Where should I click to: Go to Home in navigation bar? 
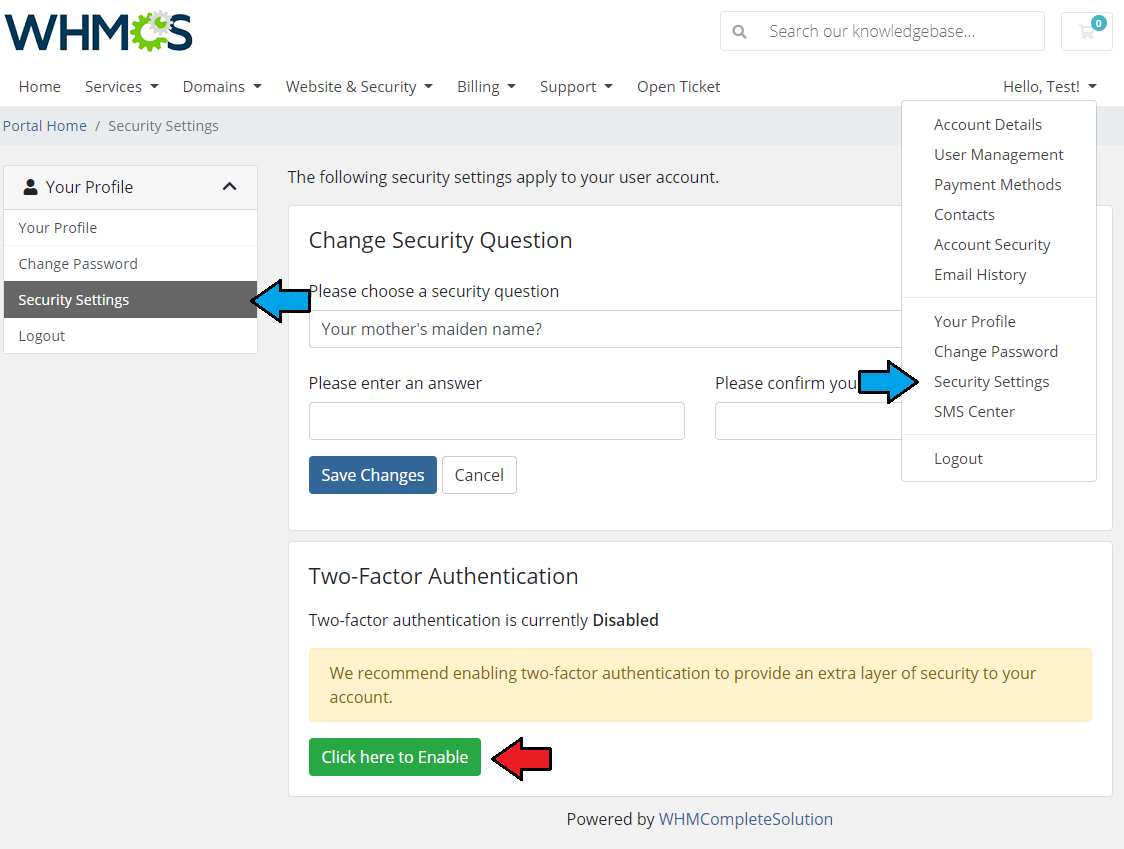[39, 87]
